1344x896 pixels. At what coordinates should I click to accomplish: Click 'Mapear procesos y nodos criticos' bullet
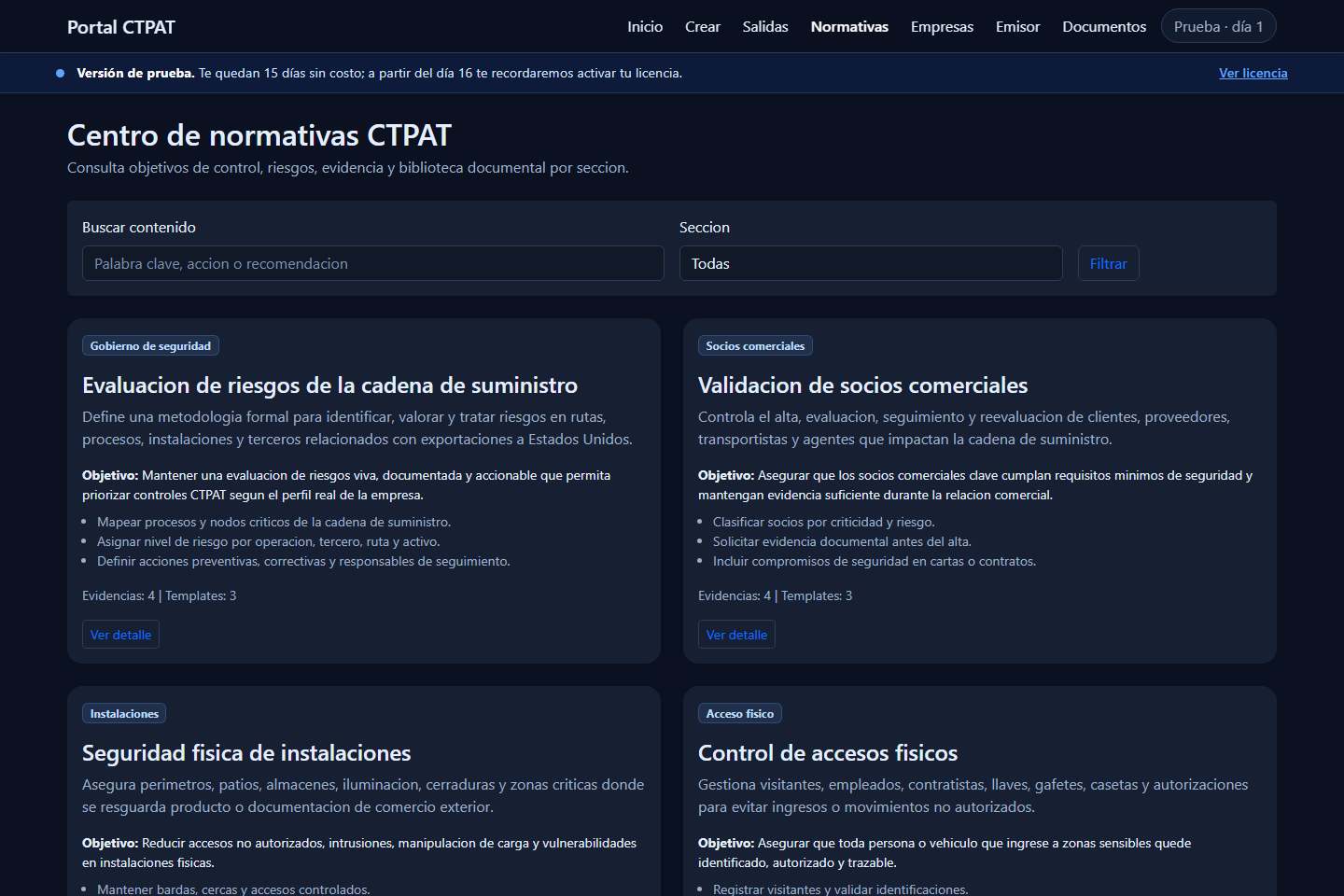[x=274, y=522]
